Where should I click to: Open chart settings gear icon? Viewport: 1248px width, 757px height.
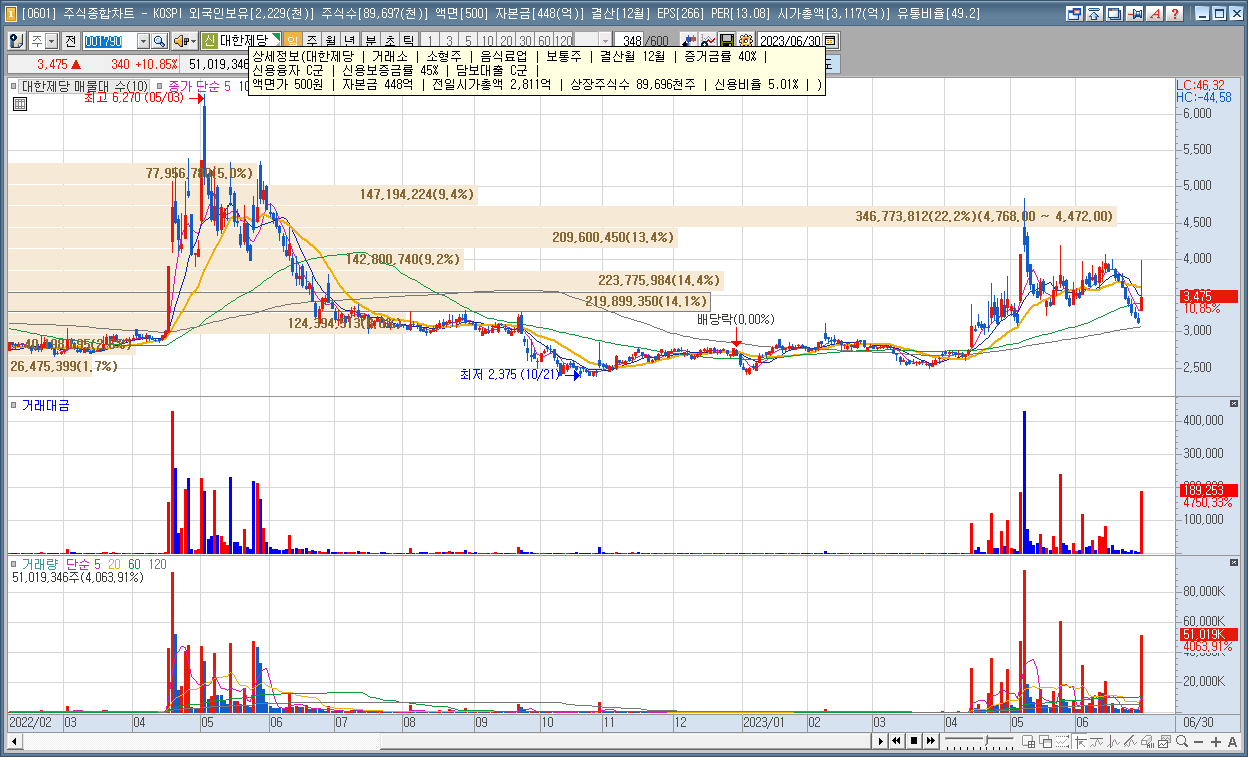click(x=746, y=41)
